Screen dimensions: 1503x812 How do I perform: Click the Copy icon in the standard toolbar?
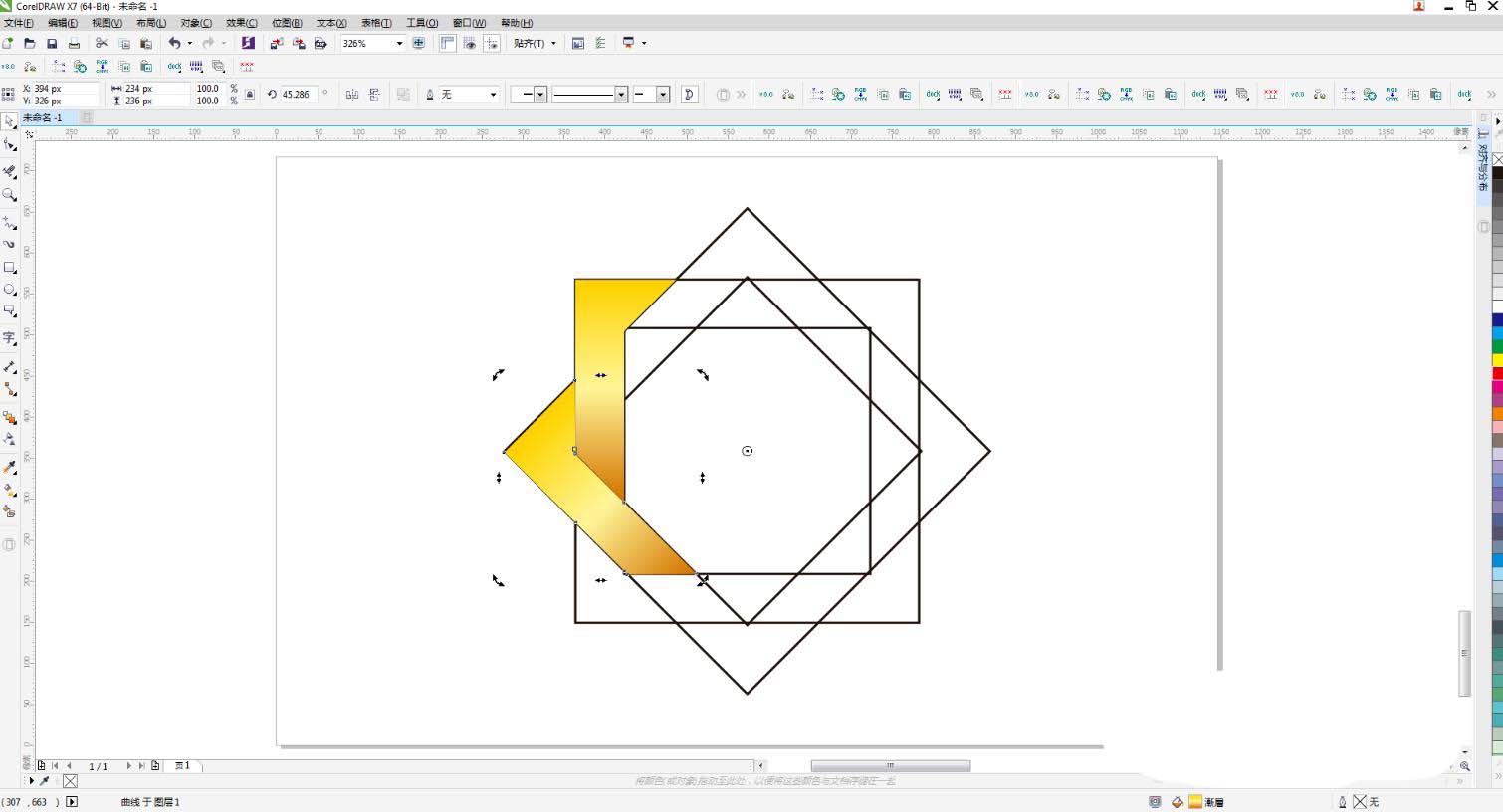point(124,43)
